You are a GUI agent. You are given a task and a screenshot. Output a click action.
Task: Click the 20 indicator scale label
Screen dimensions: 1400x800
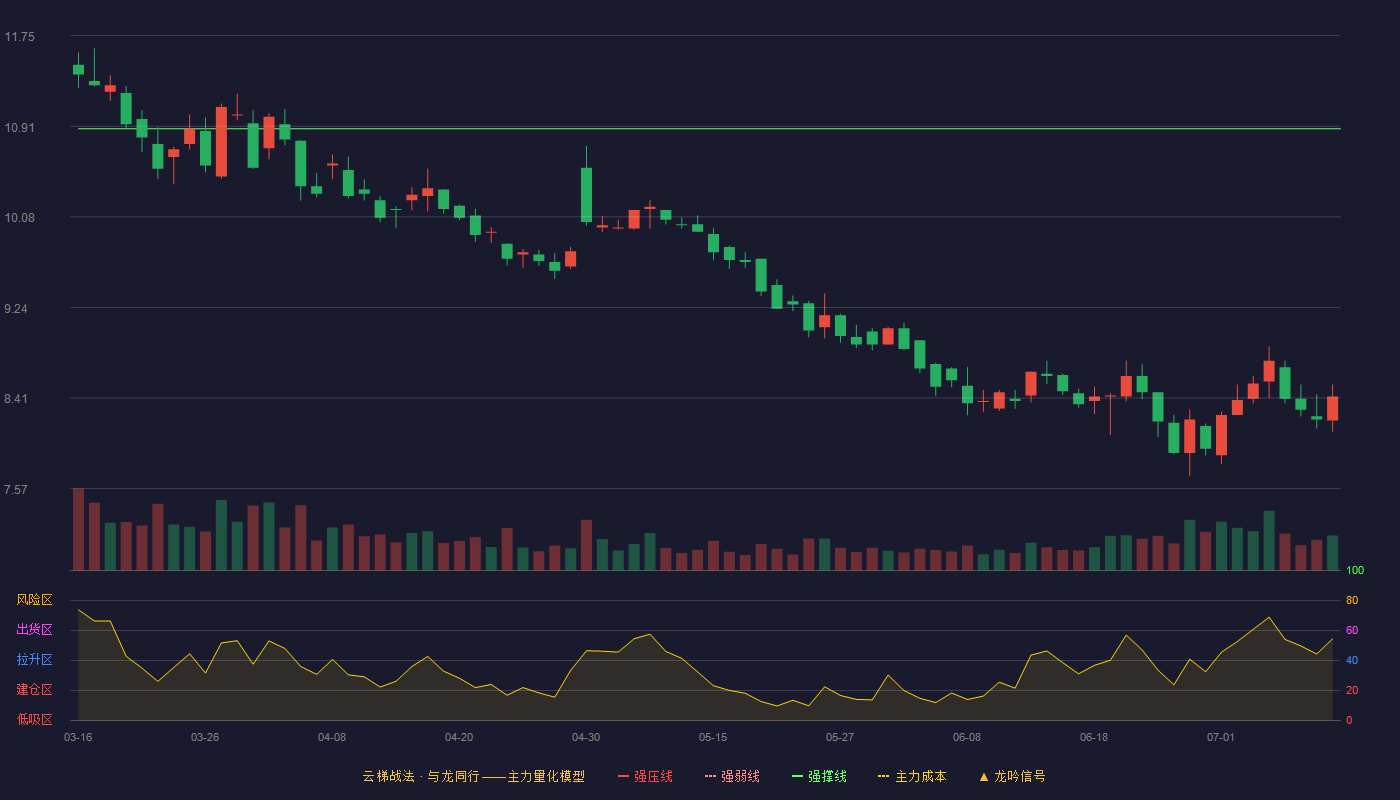pos(1352,691)
